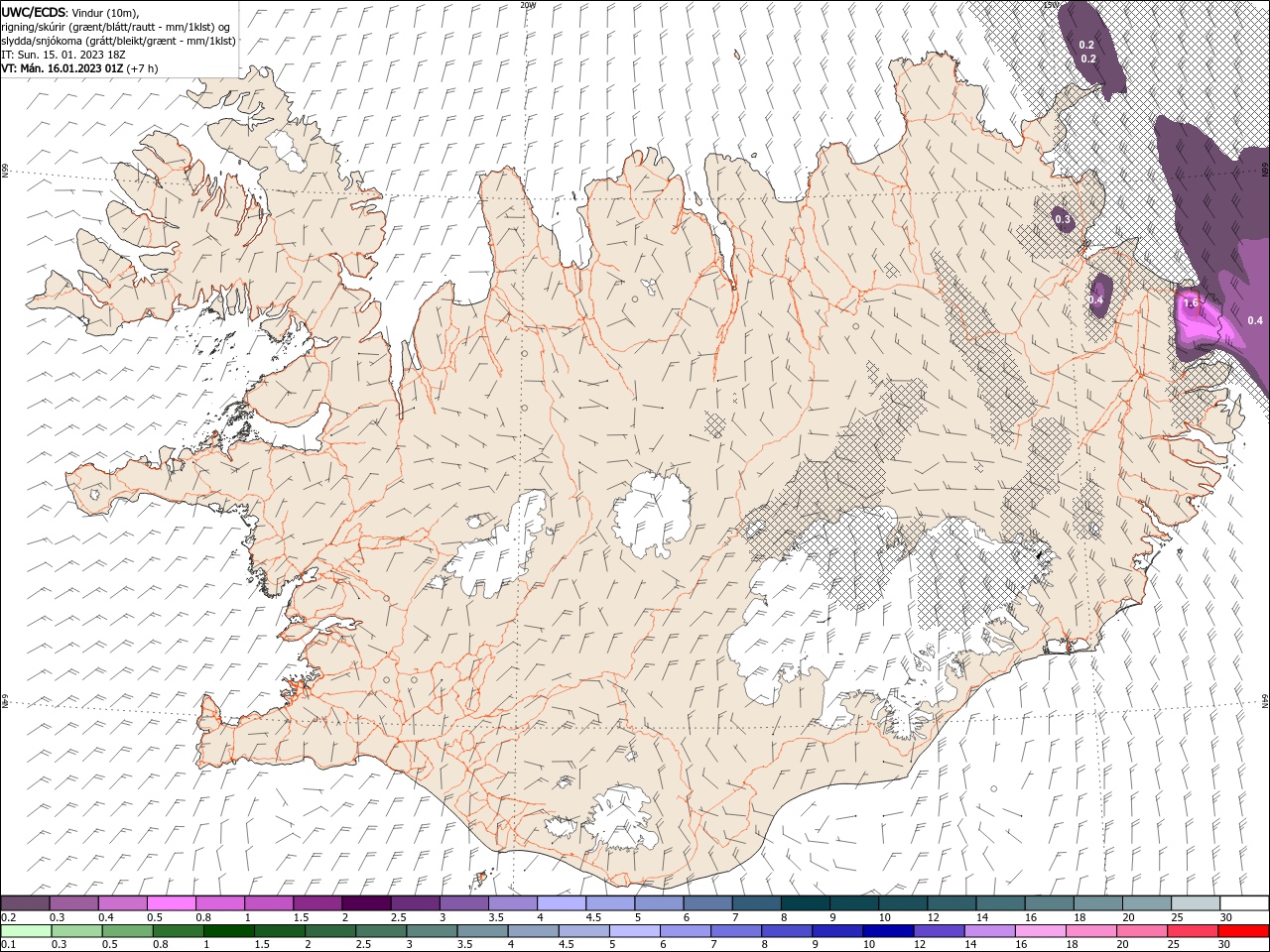
Task: Select the '20W' longitude label
Action: point(528,5)
